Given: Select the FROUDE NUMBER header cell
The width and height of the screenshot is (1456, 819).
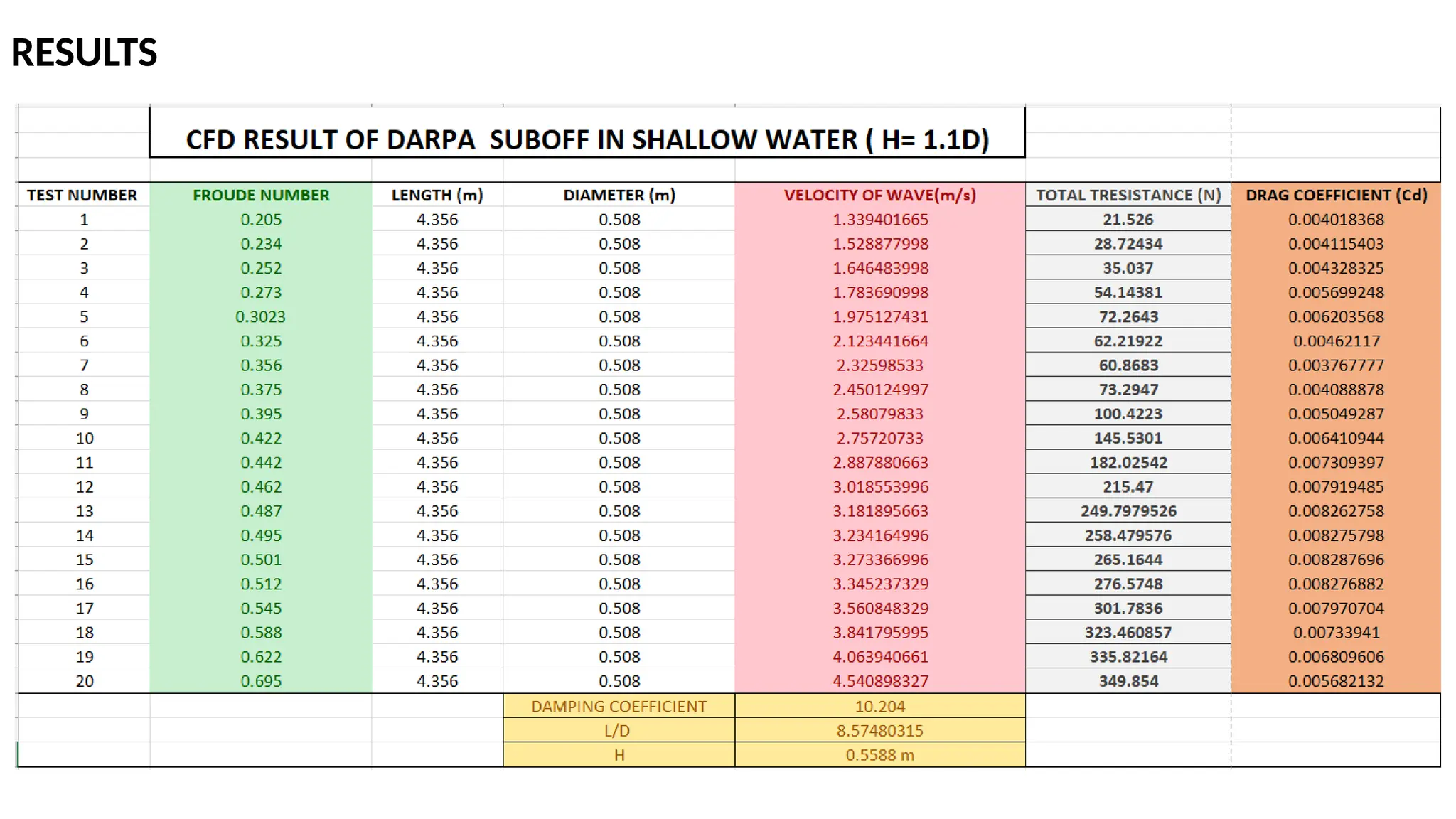Looking at the screenshot, I should coord(261,195).
